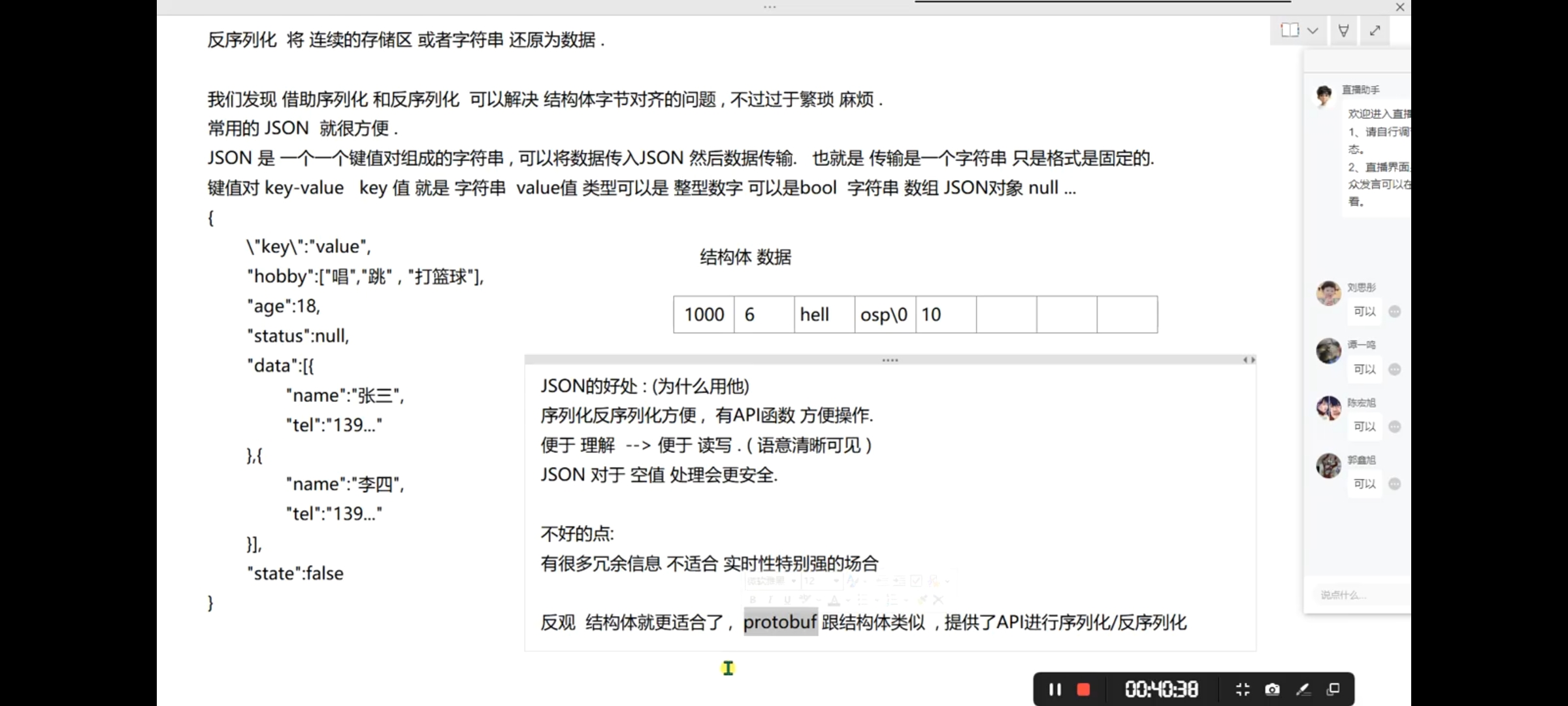Image resolution: width=1568 pixels, height=706 pixels.
Task: Open the font name dropdown in mini toolbar
Action: click(x=794, y=580)
